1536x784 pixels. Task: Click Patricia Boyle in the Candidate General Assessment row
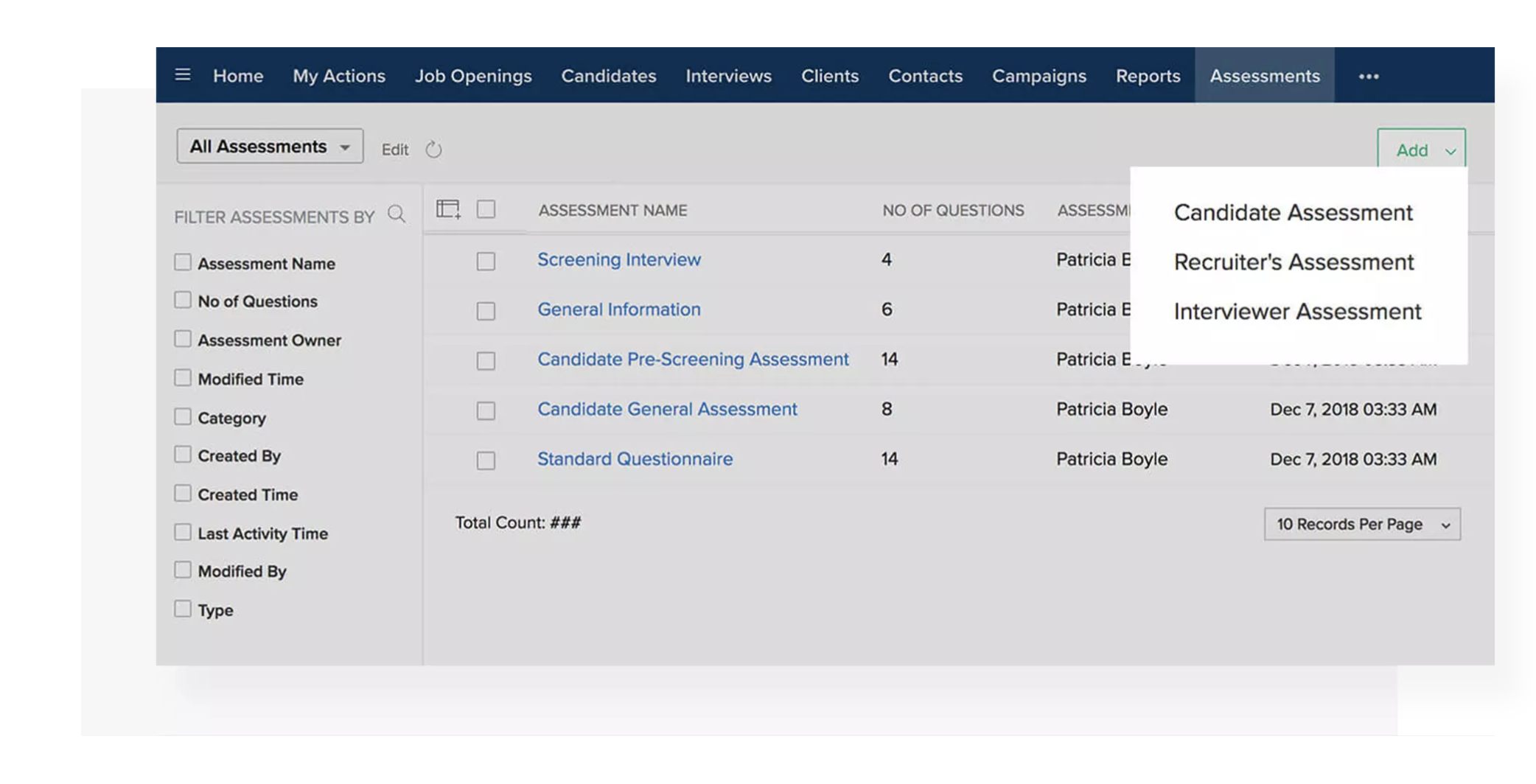click(1111, 409)
